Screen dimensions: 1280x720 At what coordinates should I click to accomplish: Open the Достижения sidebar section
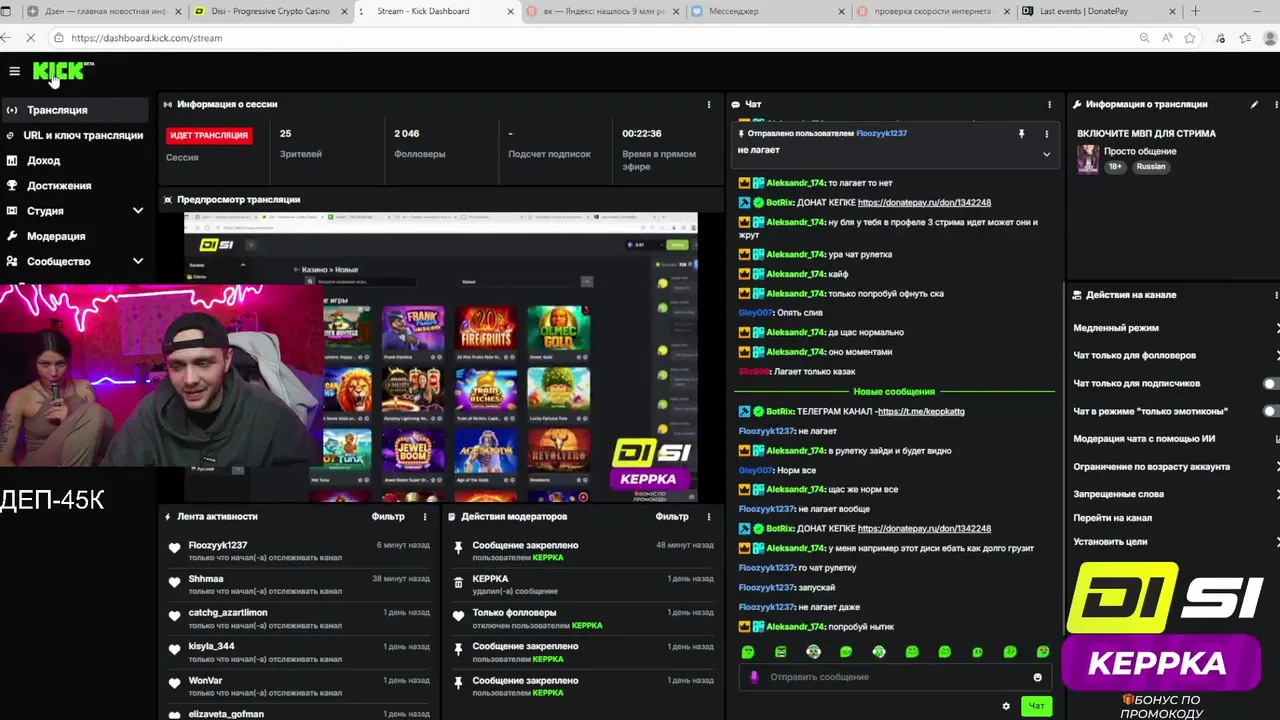[59, 185]
